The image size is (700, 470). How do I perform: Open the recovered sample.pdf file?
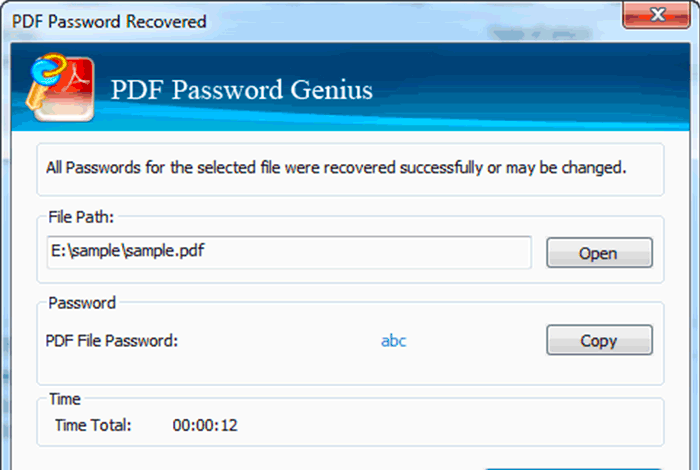click(599, 253)
